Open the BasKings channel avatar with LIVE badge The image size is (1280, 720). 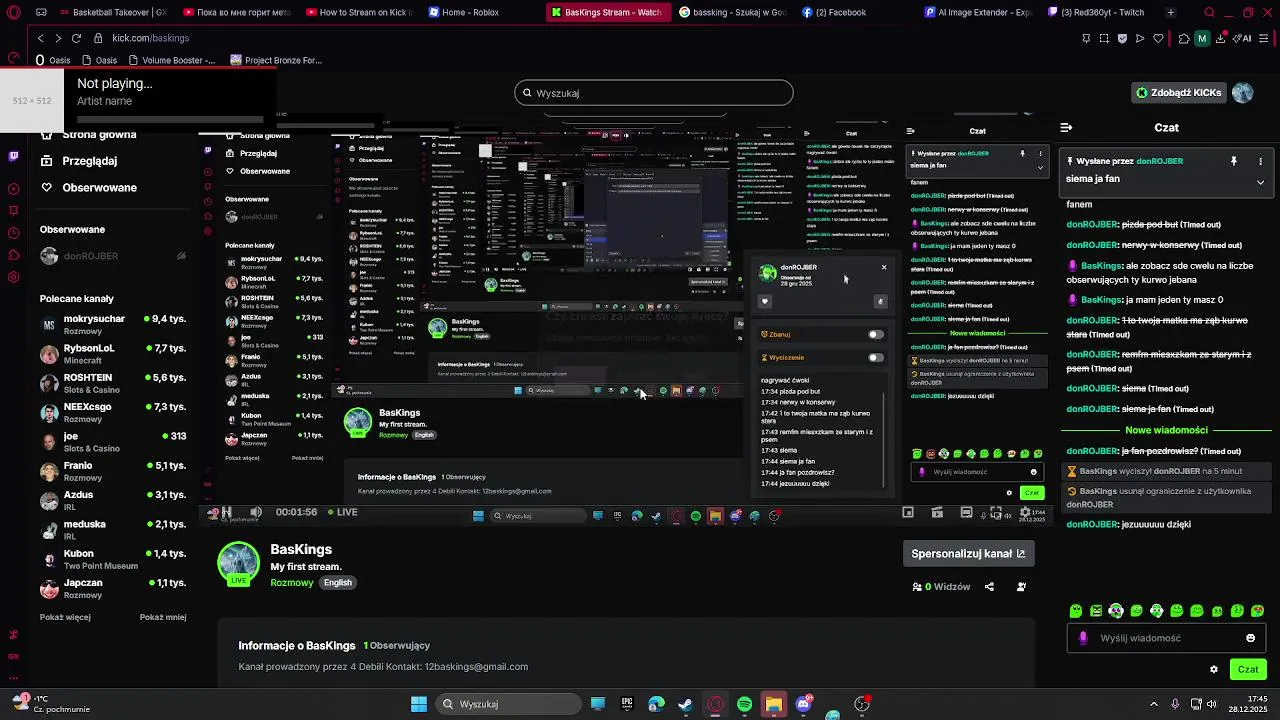point(238,563)
